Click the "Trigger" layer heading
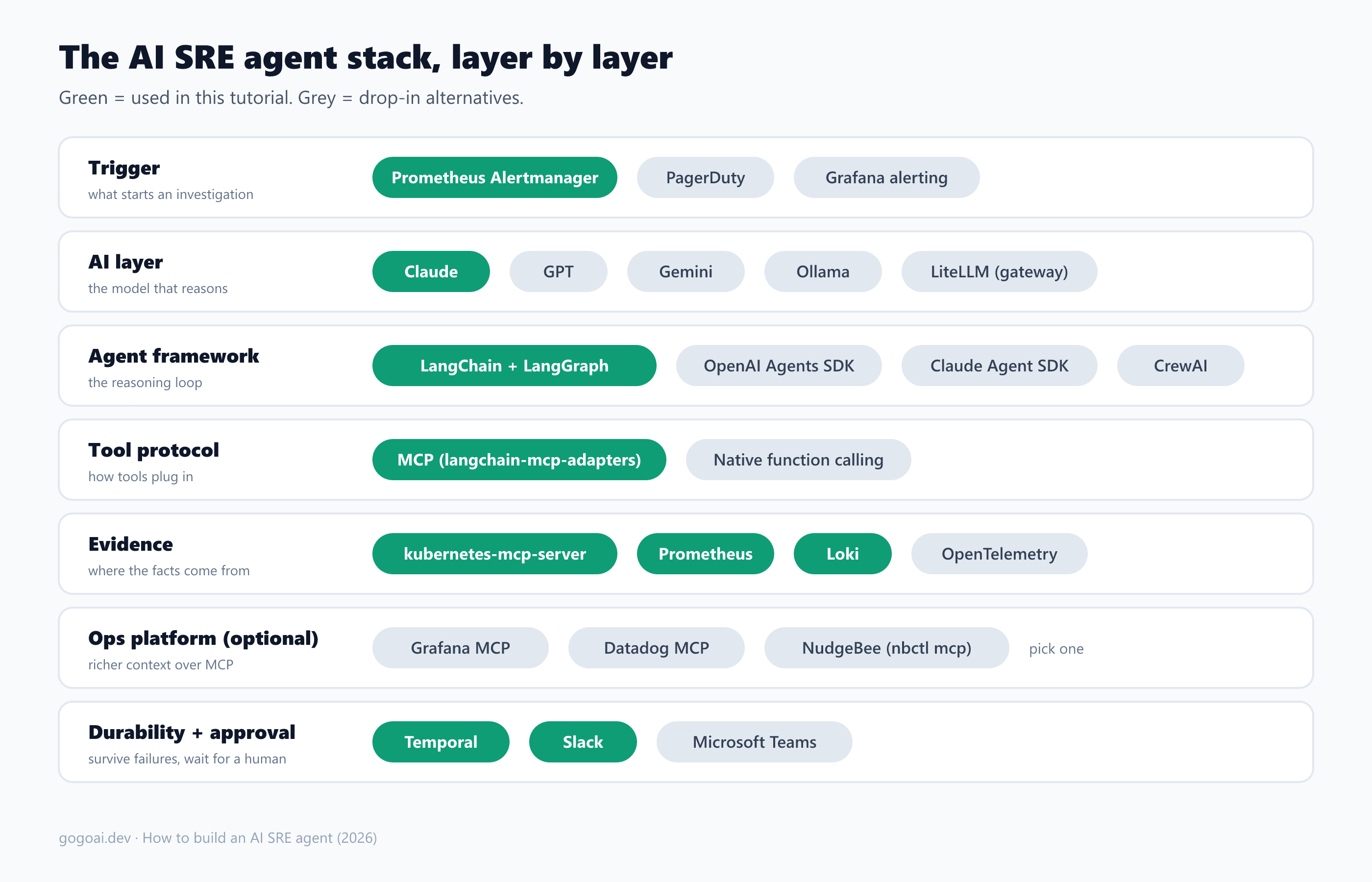1372x882 pixels. (x=123, y=169)
